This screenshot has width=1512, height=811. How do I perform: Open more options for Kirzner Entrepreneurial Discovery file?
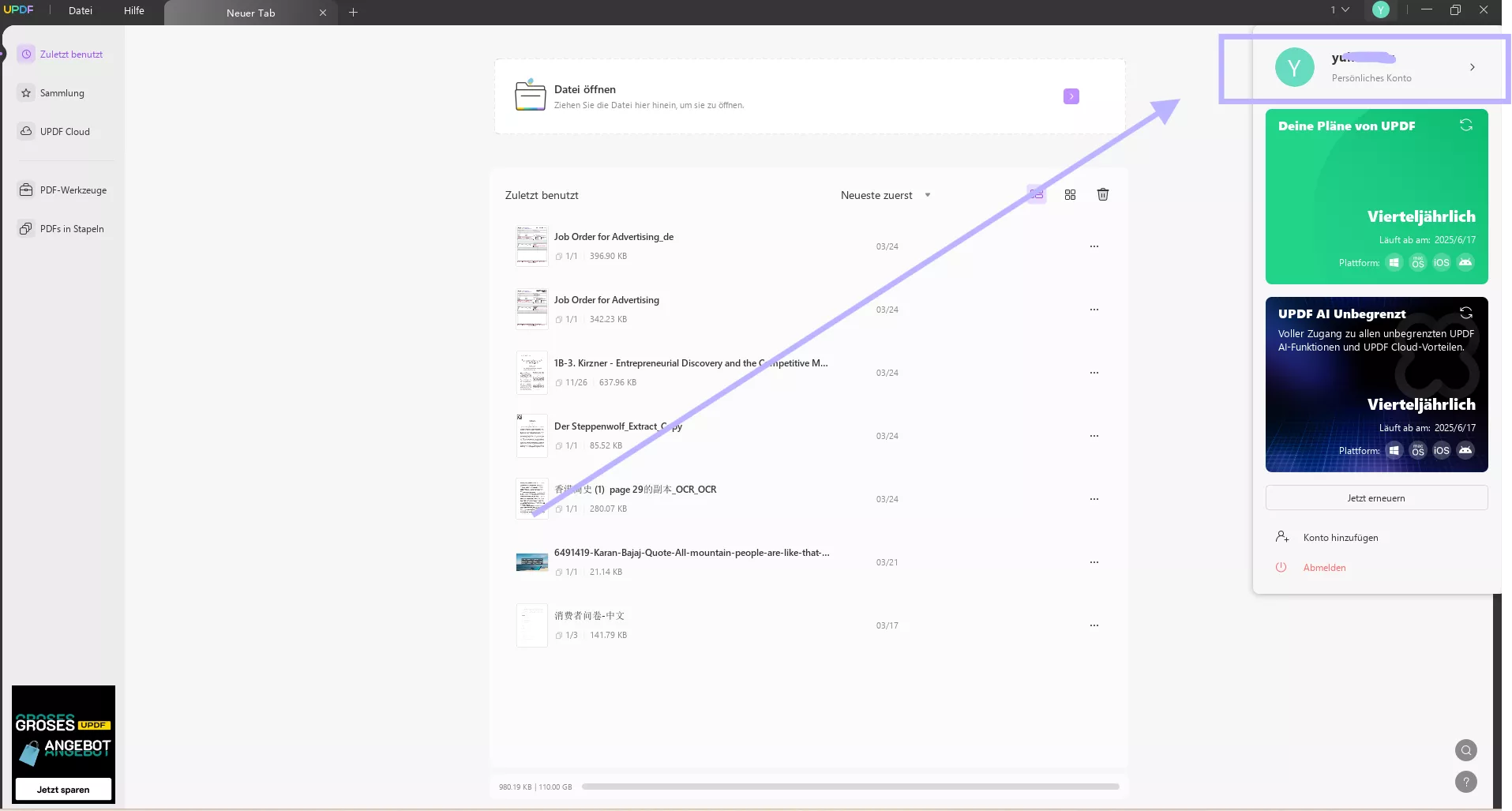point(1094,373)
